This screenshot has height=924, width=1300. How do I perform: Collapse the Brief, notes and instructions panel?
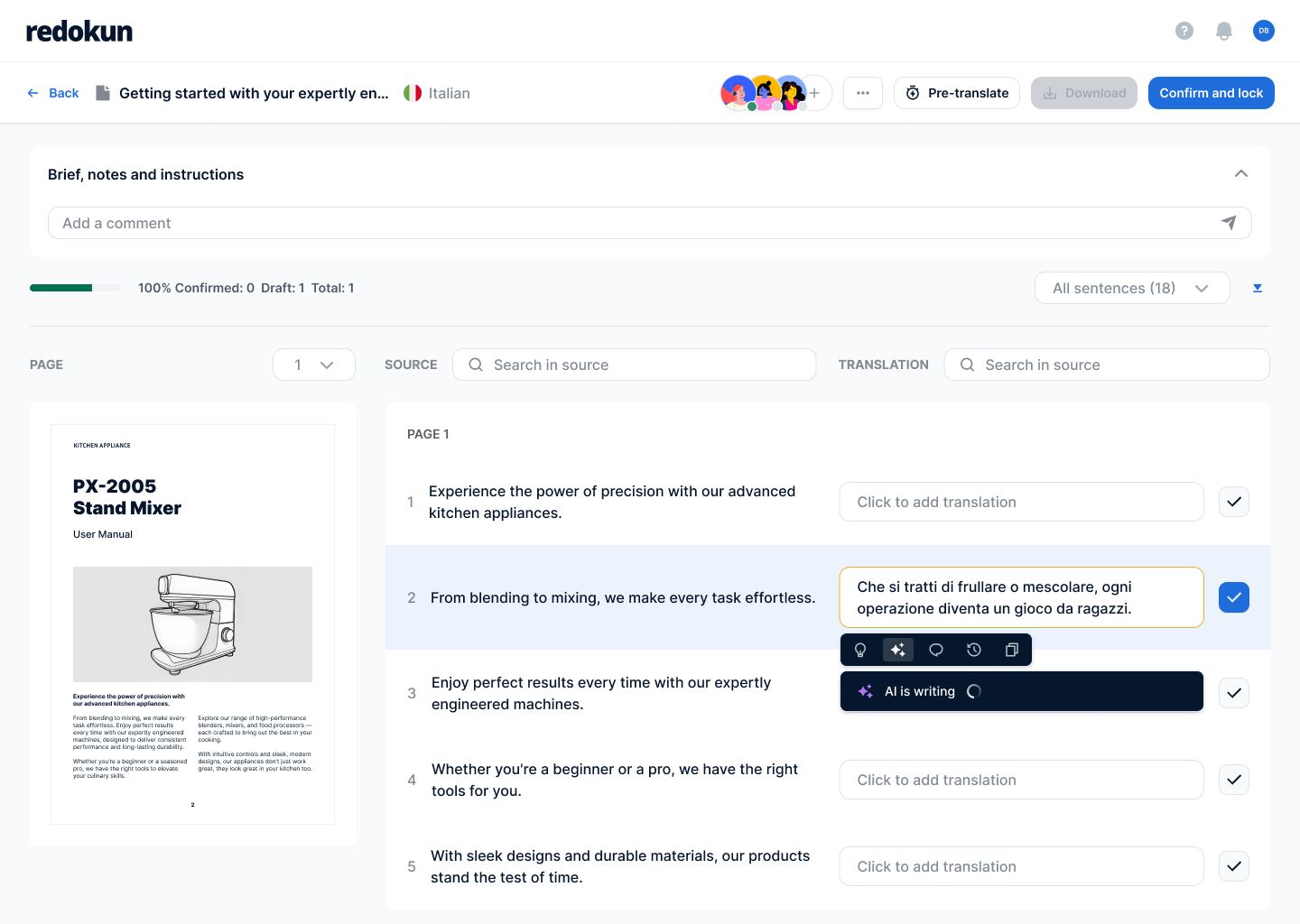point(1241,174)
